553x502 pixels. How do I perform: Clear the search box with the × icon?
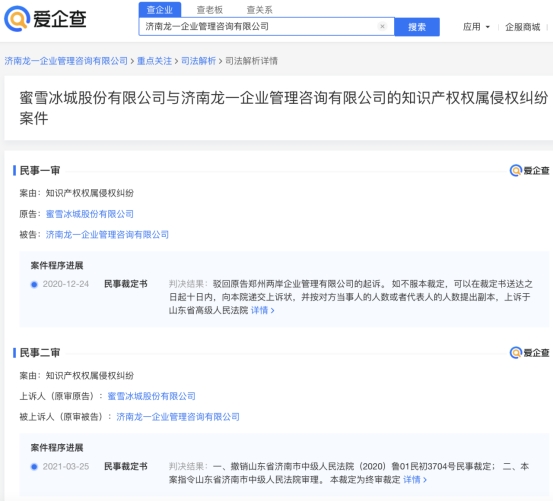click(382, 26)
